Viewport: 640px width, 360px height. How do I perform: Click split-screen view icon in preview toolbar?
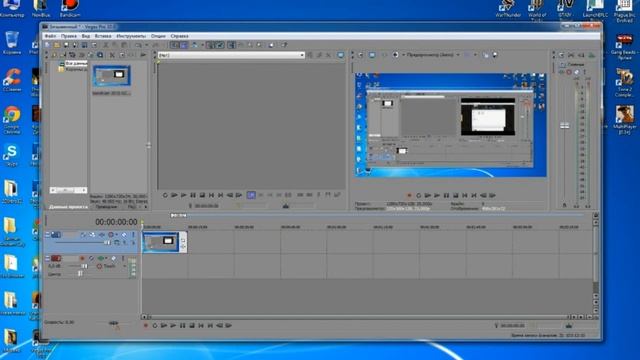point(396,55)
